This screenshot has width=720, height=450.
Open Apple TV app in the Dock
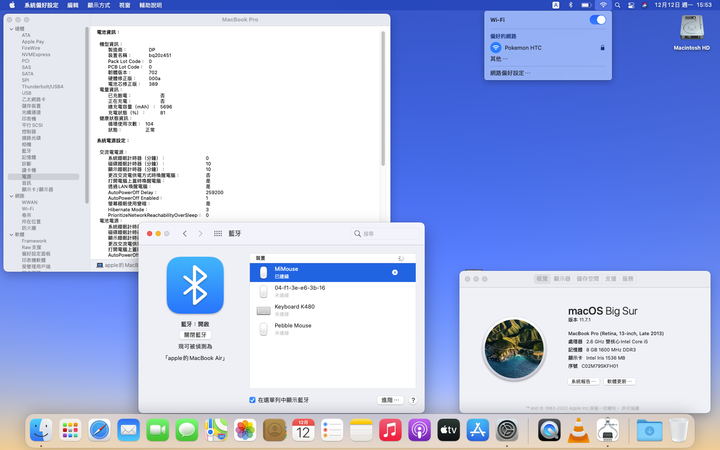(x=449, y=430)
